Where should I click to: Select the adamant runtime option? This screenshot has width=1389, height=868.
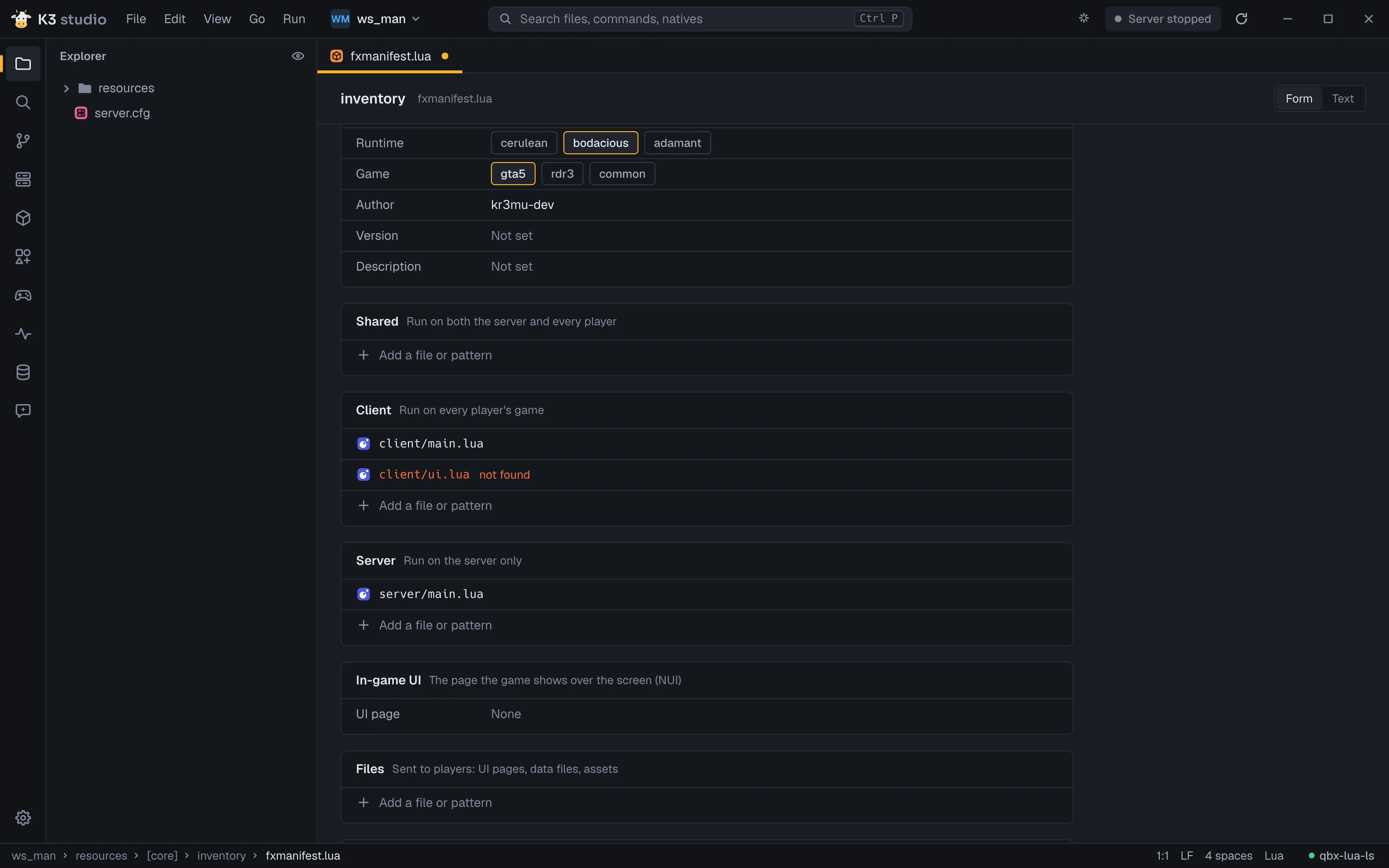click(677, 143)
